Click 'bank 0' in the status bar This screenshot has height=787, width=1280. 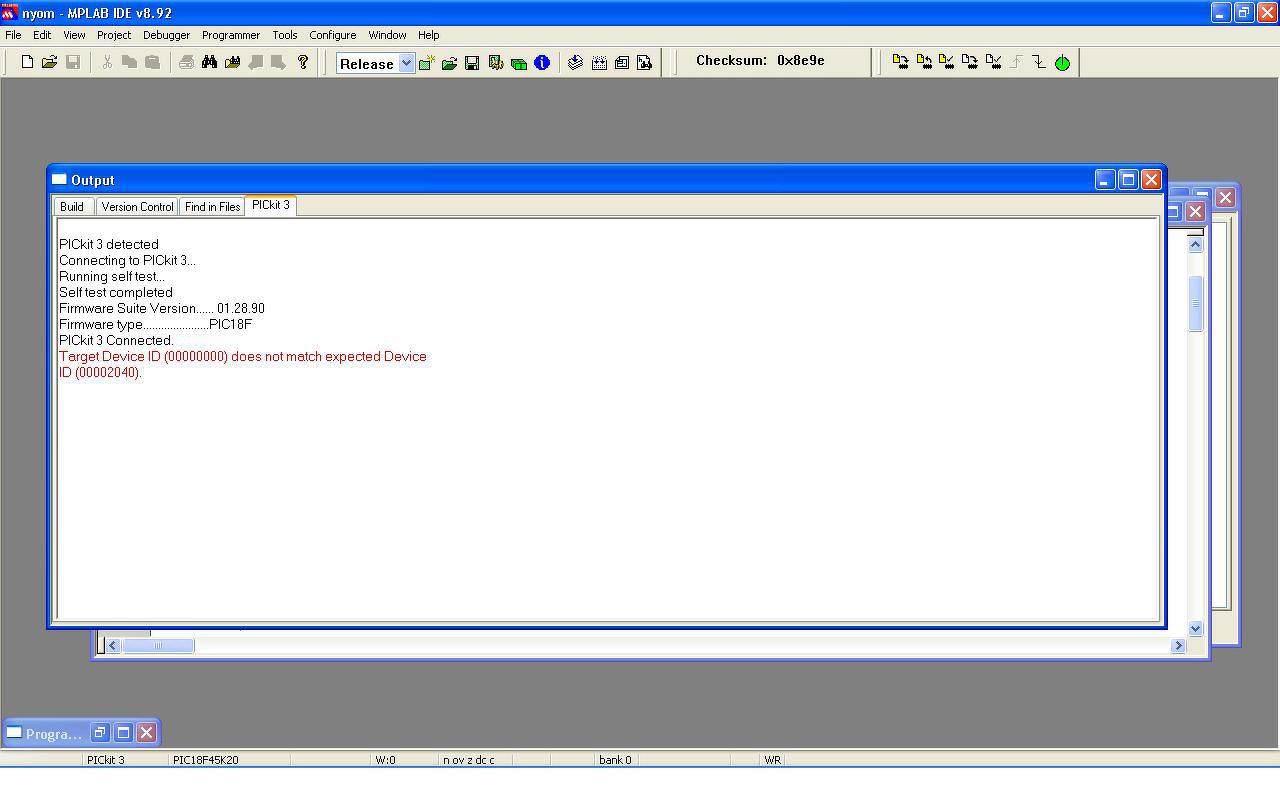[x=615, y=760]
